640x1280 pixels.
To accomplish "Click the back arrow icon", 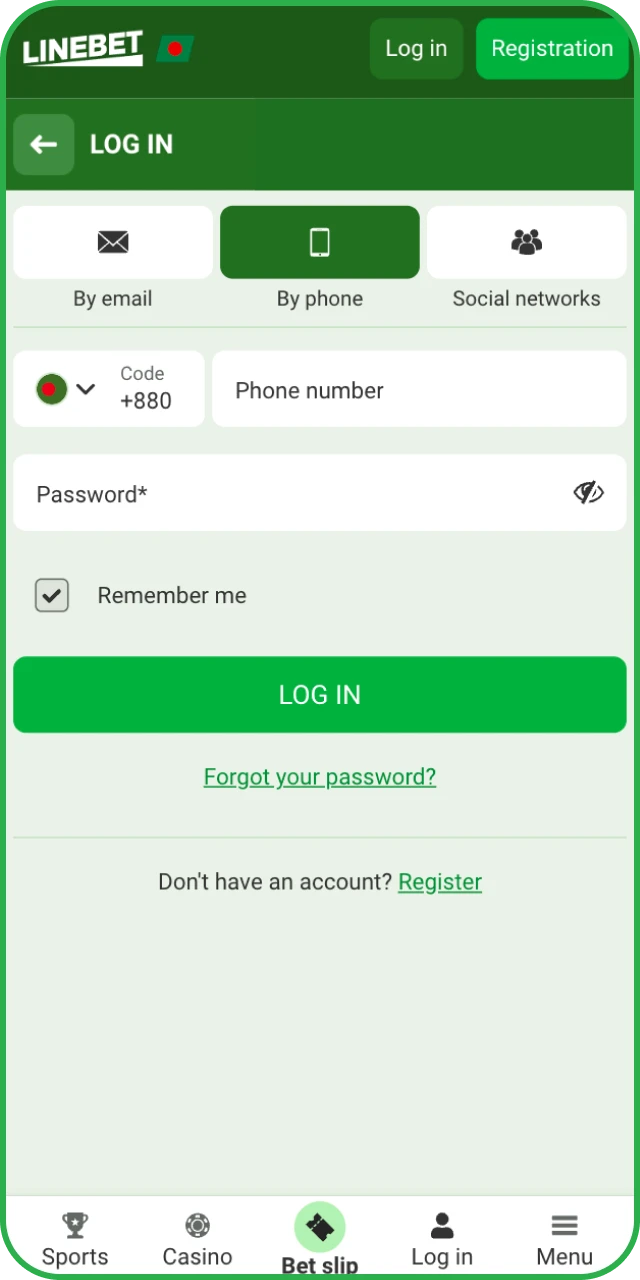I will click(x=43, y=145).
